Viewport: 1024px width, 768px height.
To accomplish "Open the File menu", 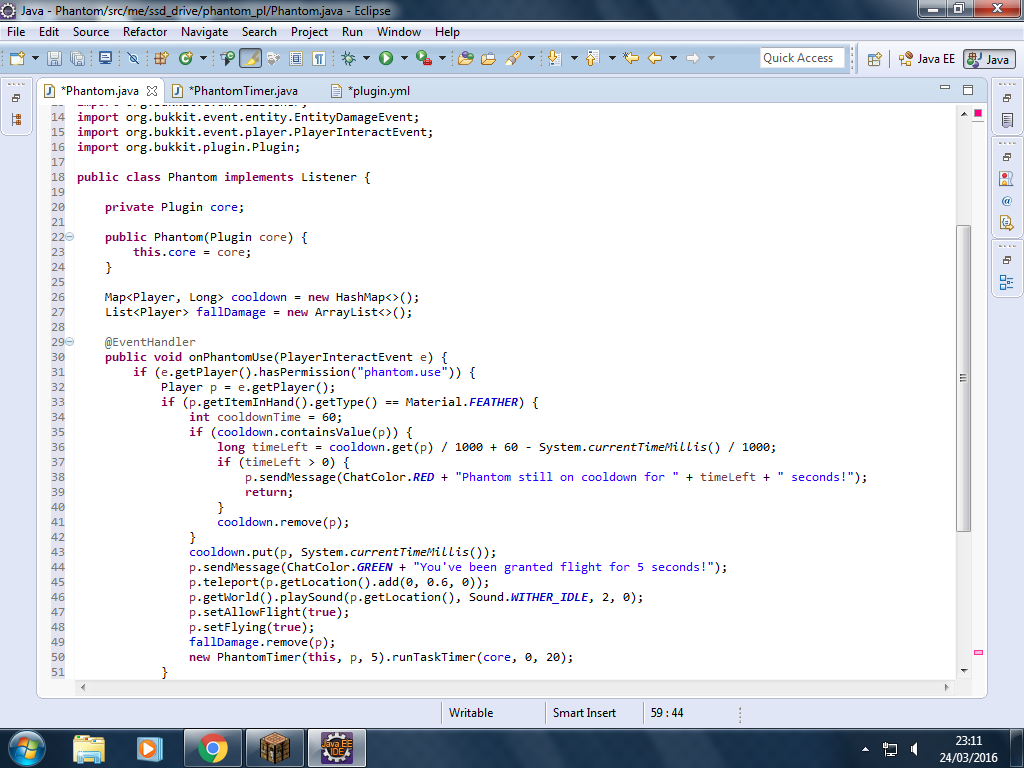I will (16, 32).
